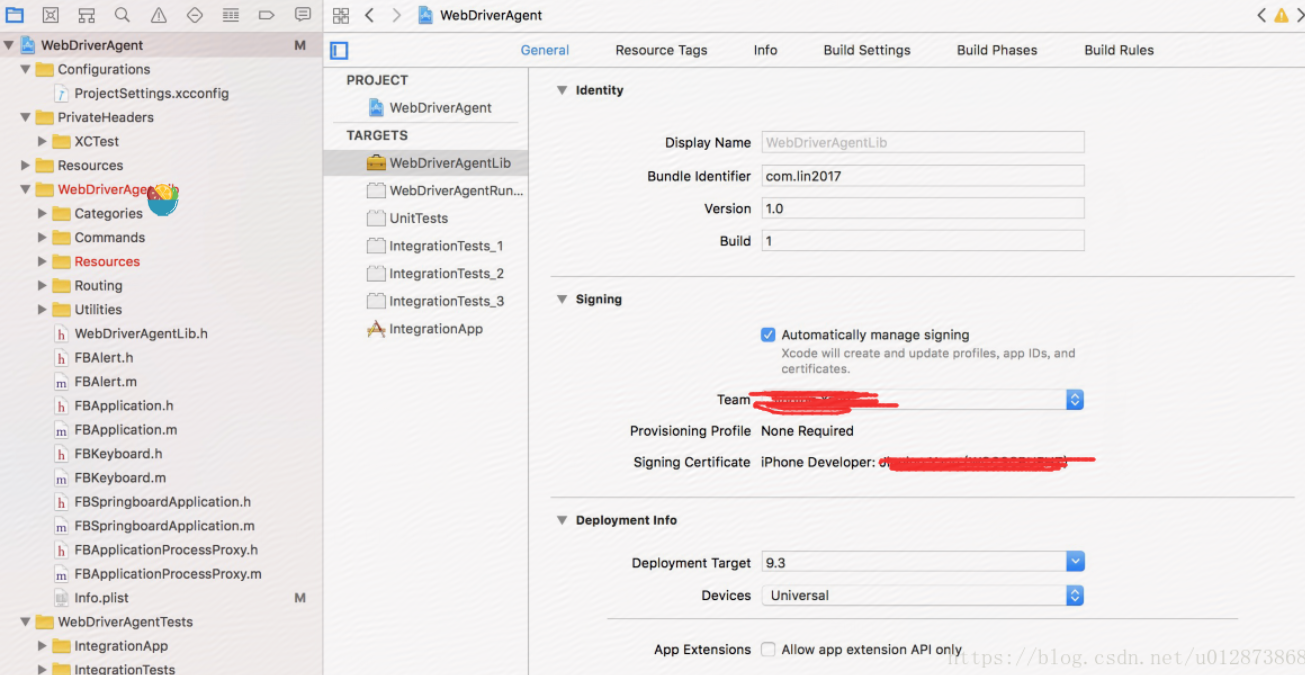Switch to the Resource Tags tab
The width and height of the screenshot is (1305, 675).
(x=661, y=50)
